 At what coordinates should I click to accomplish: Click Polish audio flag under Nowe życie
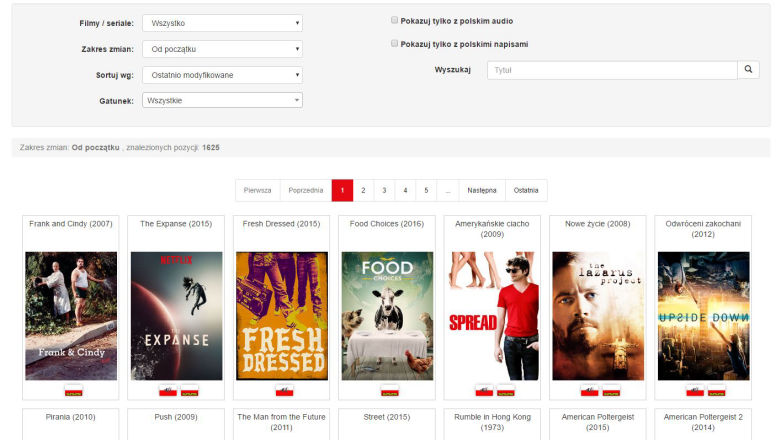coord(589,391)
